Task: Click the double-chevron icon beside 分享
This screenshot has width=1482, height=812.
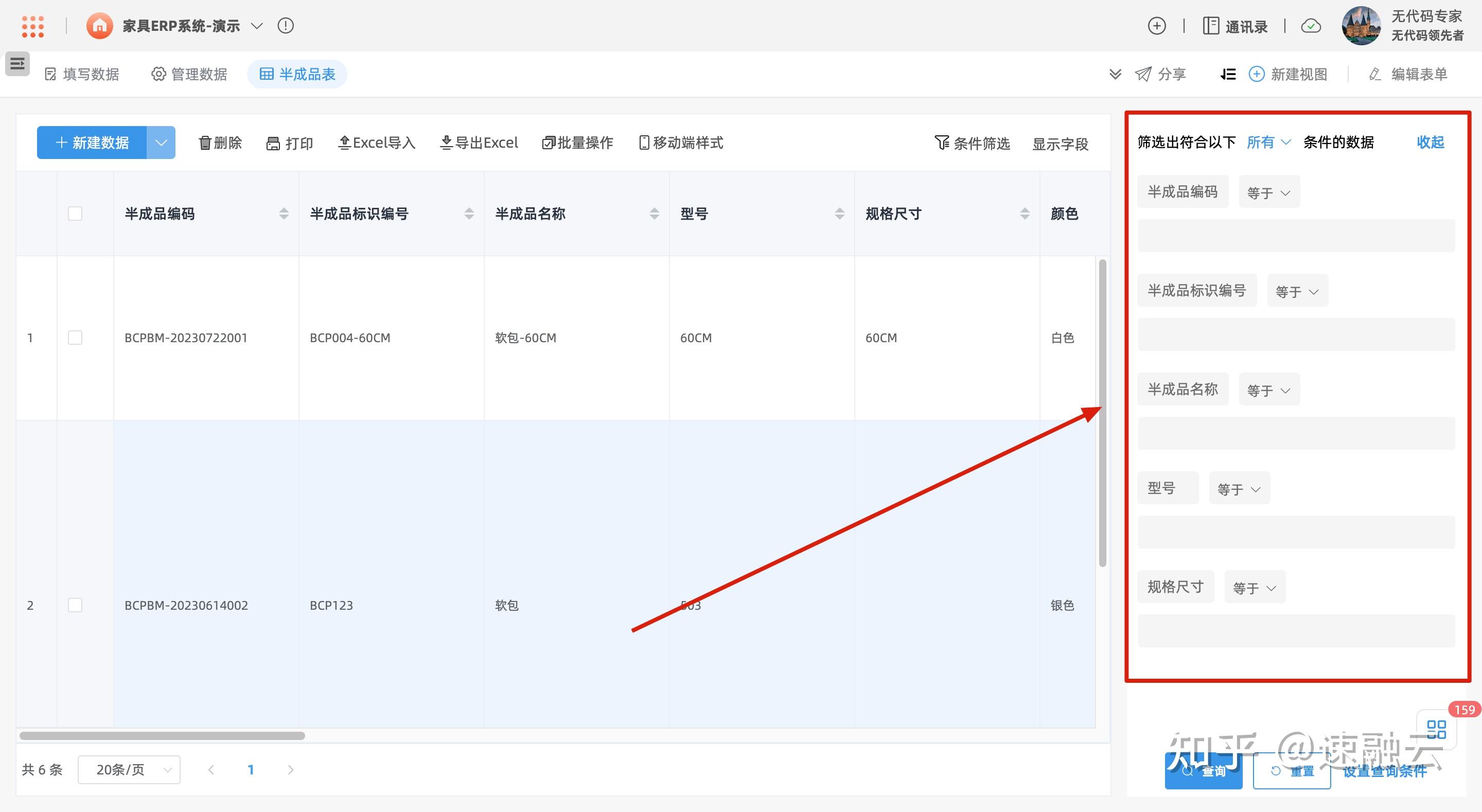Action: (x=1115, y=74)
